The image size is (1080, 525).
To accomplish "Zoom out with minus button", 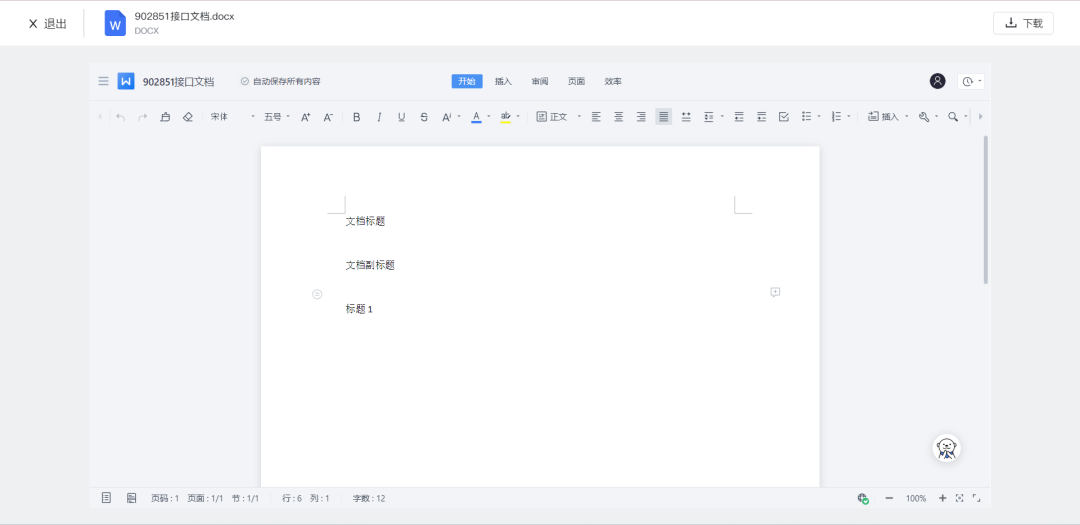I will 889,497.
